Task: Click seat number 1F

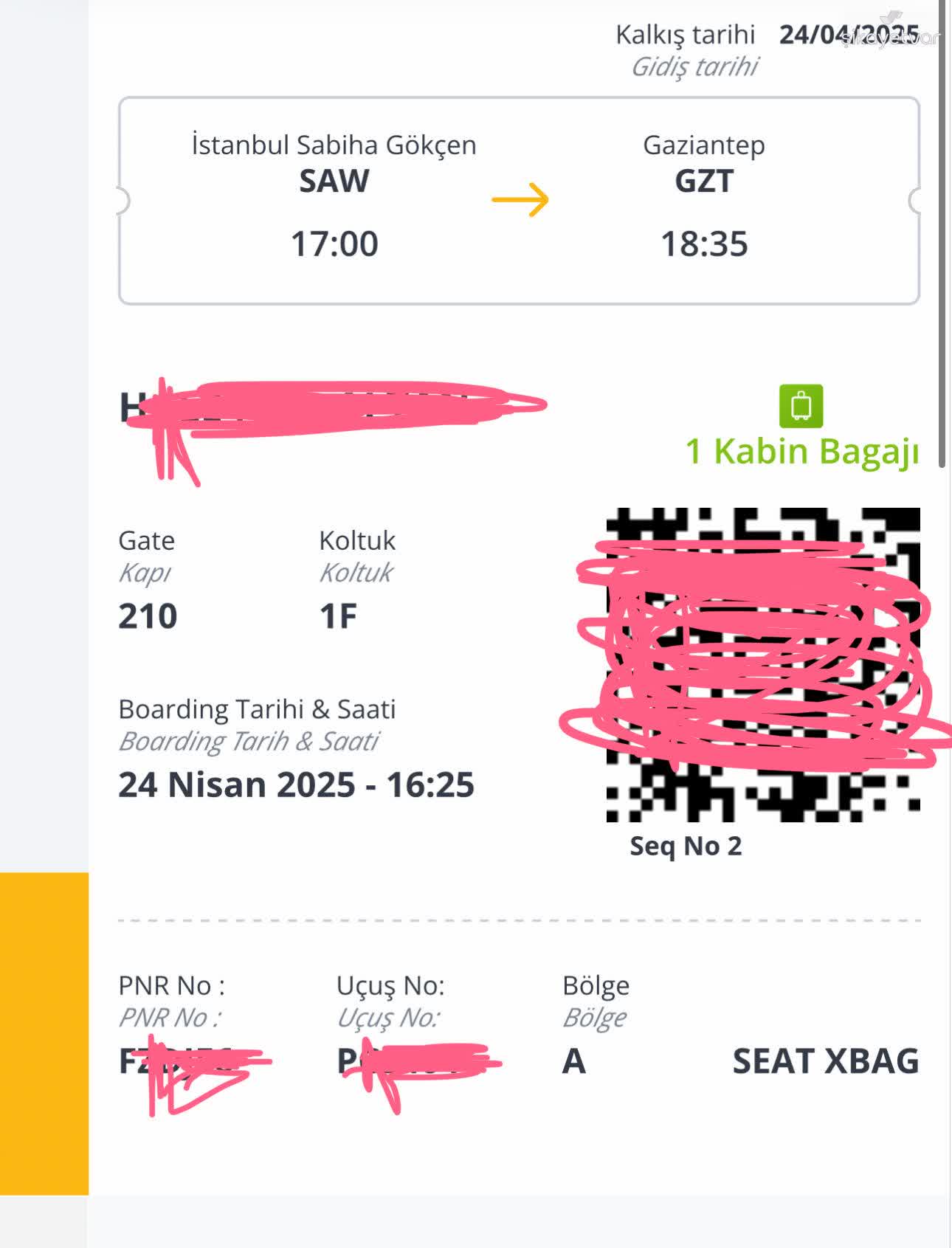Action: pos(338,616)
